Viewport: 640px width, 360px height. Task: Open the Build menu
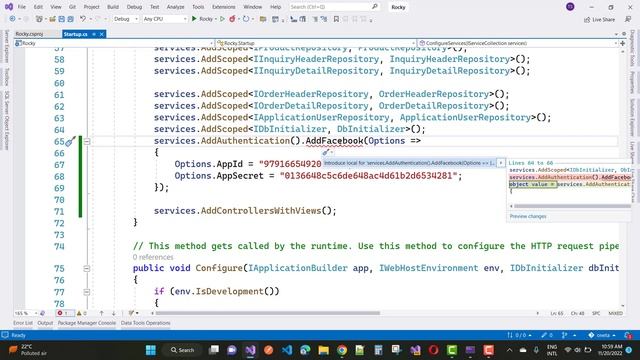[113, 7]
